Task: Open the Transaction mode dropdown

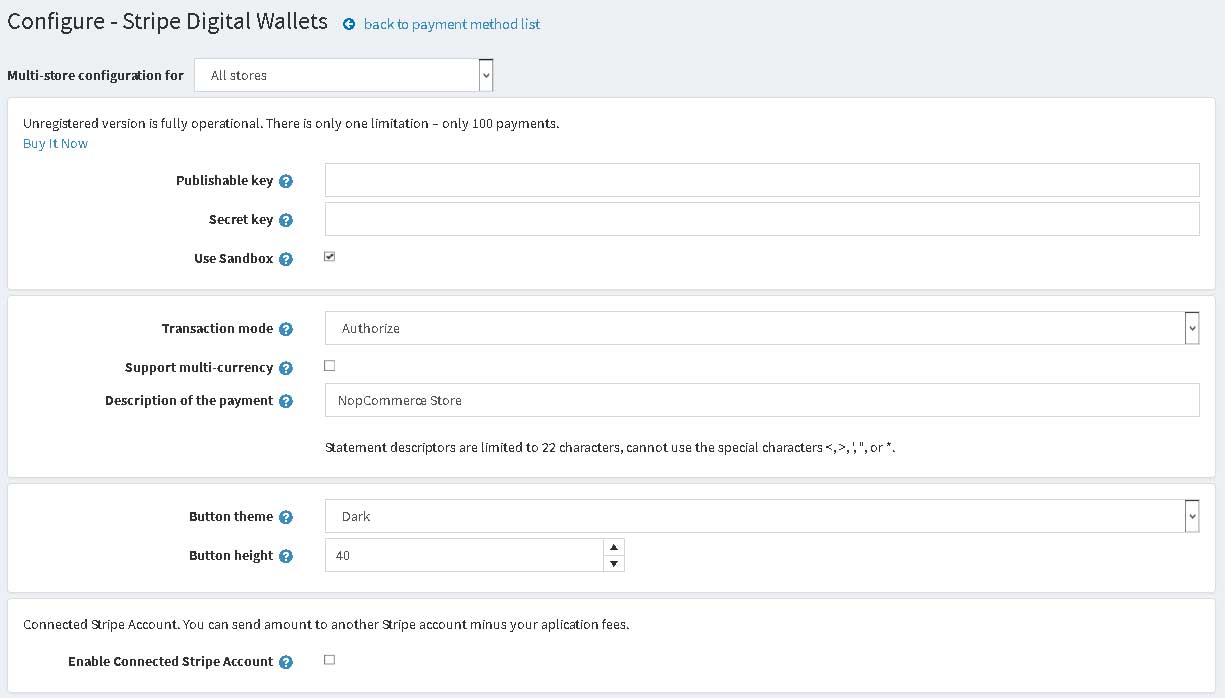Action: tap(762, 328)
